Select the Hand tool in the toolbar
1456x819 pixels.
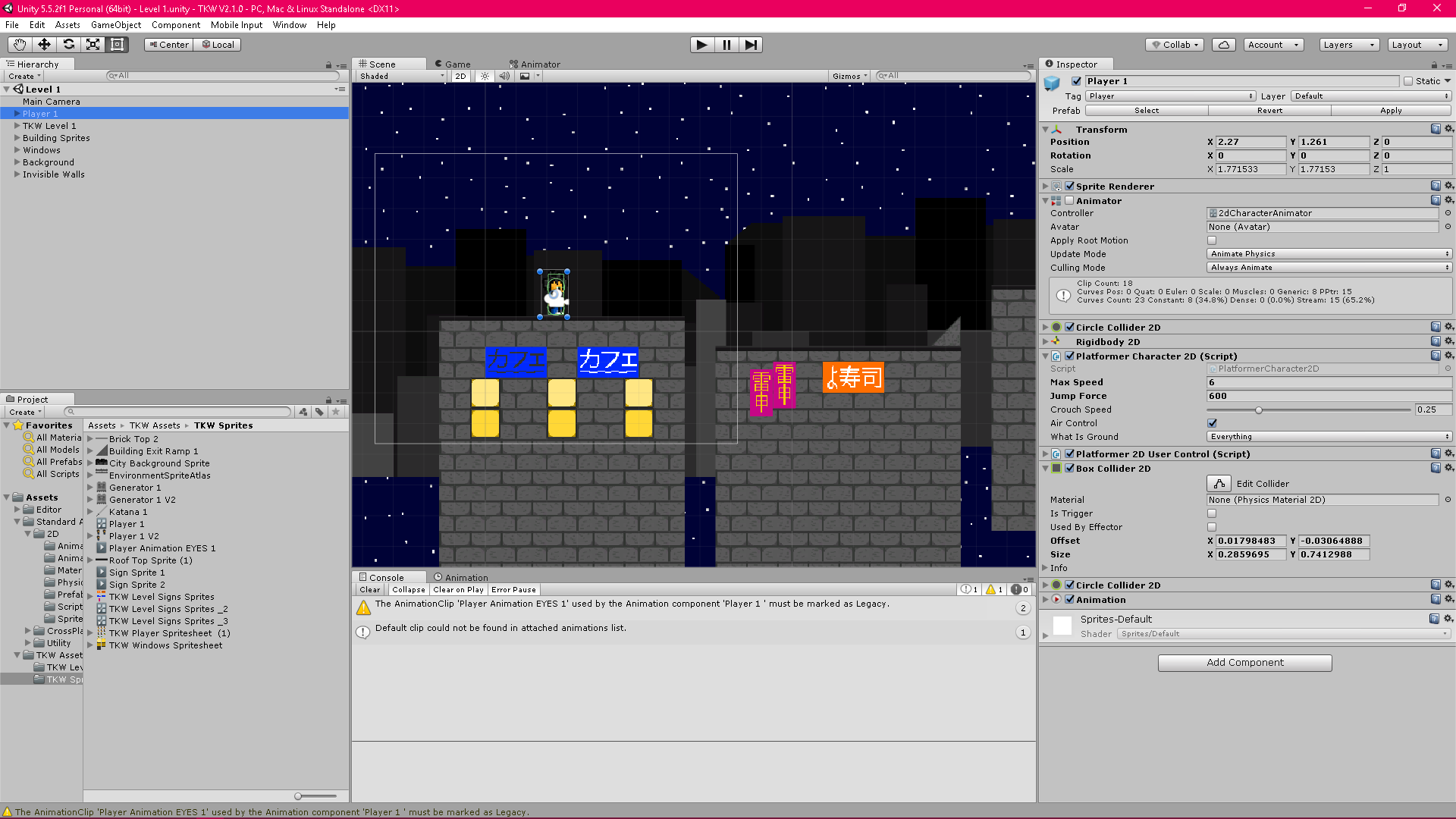19,45
